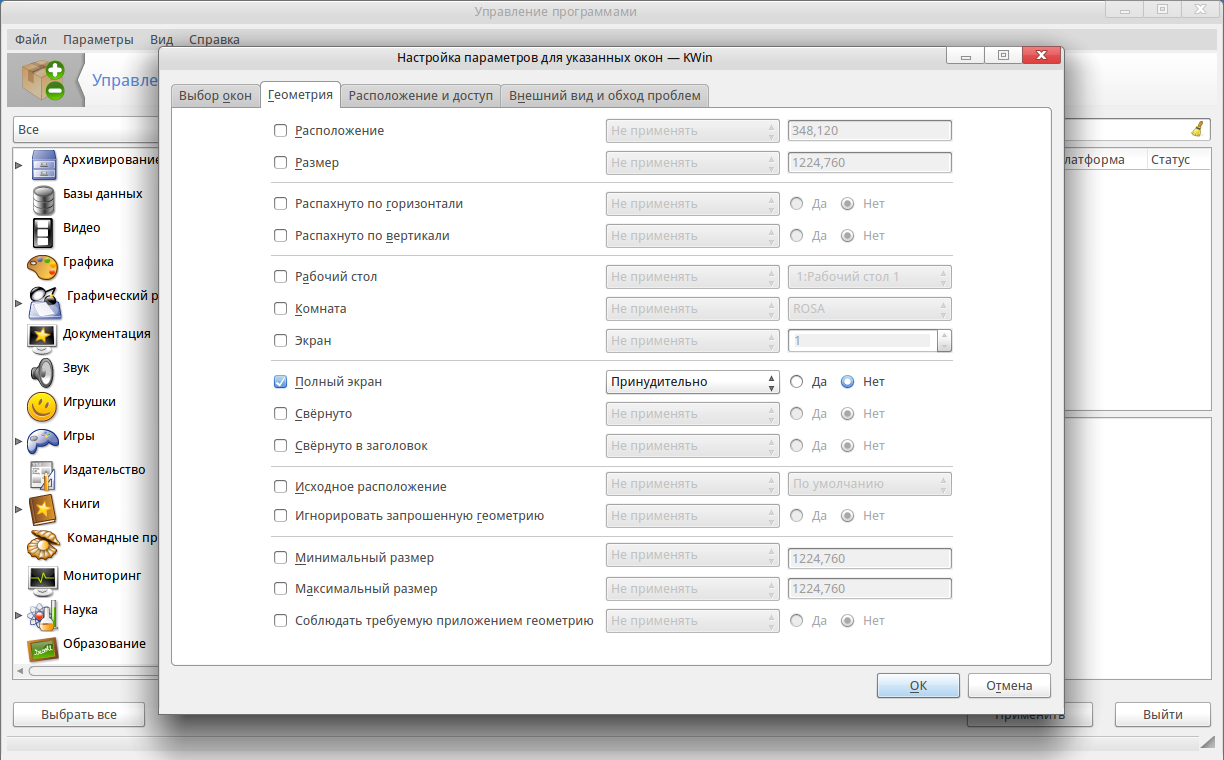Enable the Максимальный размер checkbox

tap(281, 589)
